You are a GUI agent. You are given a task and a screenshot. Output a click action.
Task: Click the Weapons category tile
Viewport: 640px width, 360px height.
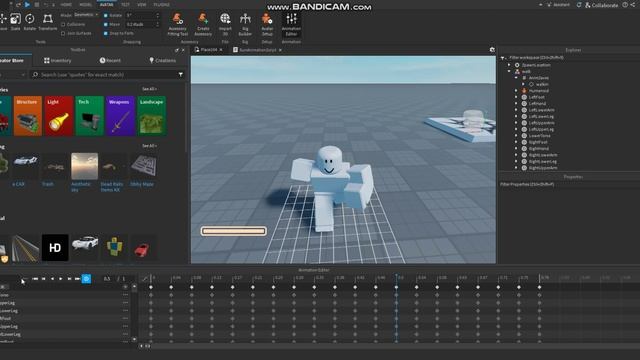[x=120, y=116]
